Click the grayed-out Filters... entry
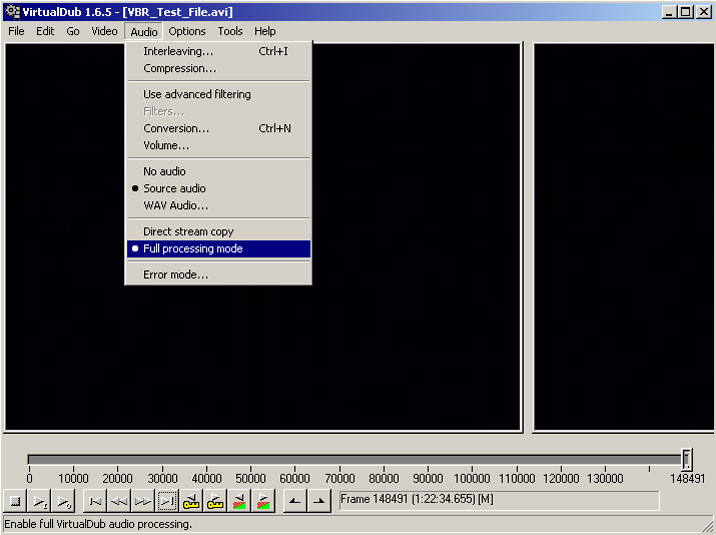716x535 pixels. [219, 111]
